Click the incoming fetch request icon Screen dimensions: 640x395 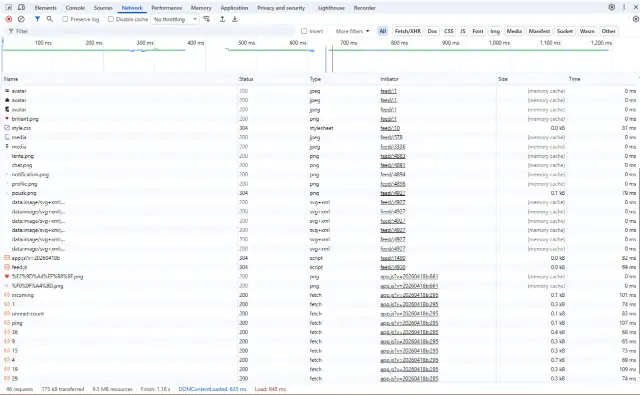coord(7,295)
